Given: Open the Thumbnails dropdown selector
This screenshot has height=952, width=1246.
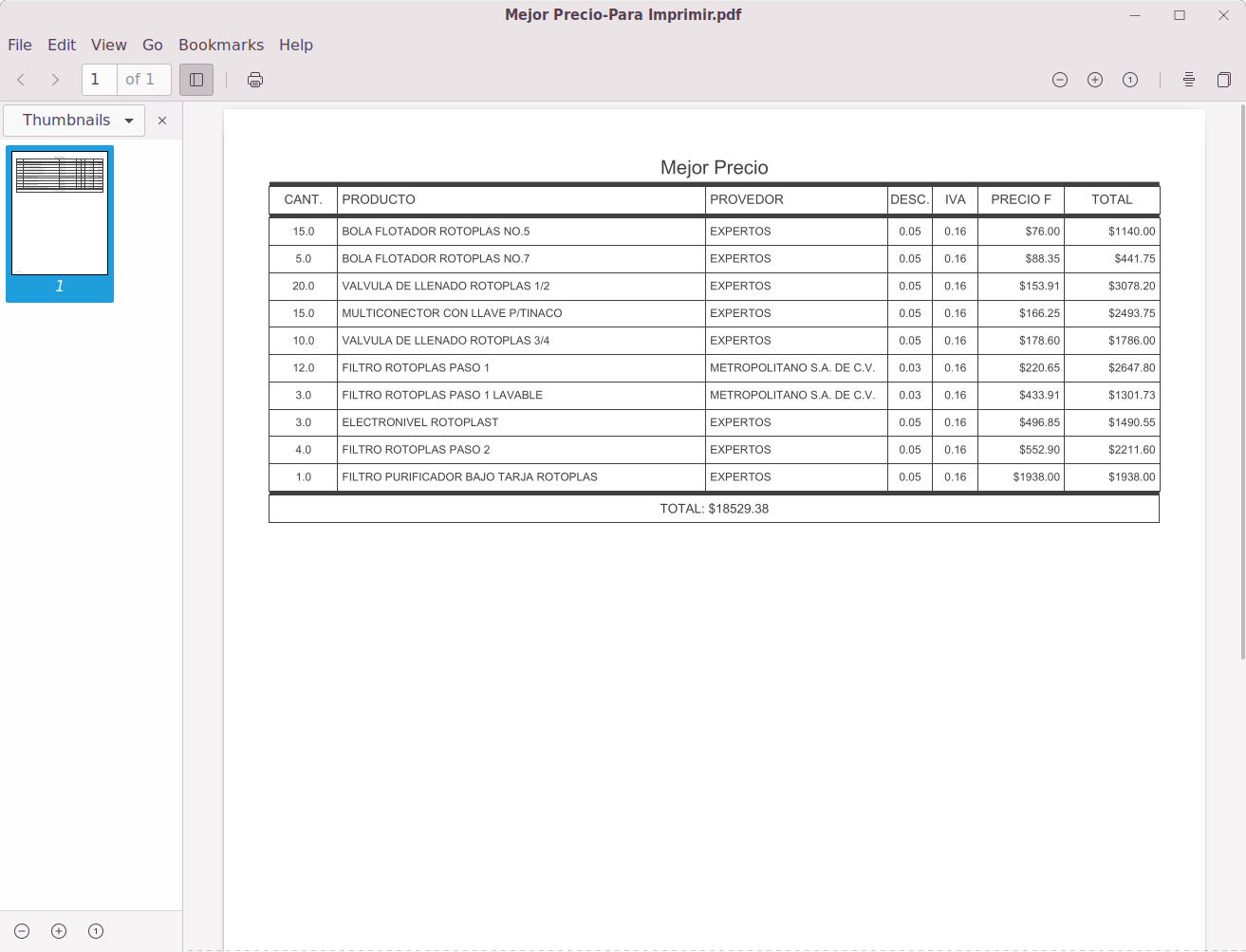Looking at the screenshot, I should coord(74,121).
